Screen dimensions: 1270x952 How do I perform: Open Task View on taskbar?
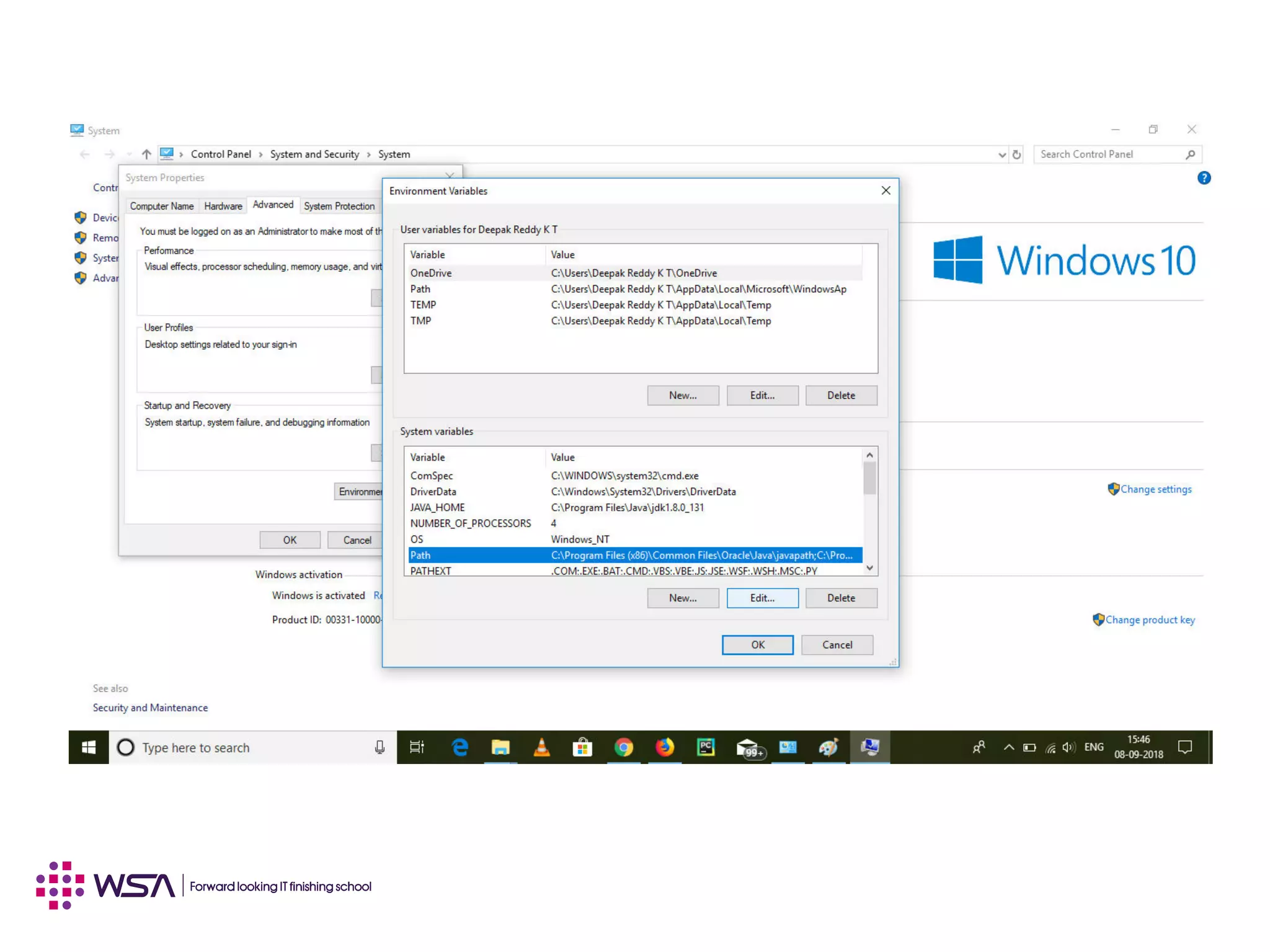click(x=417, y=747)
